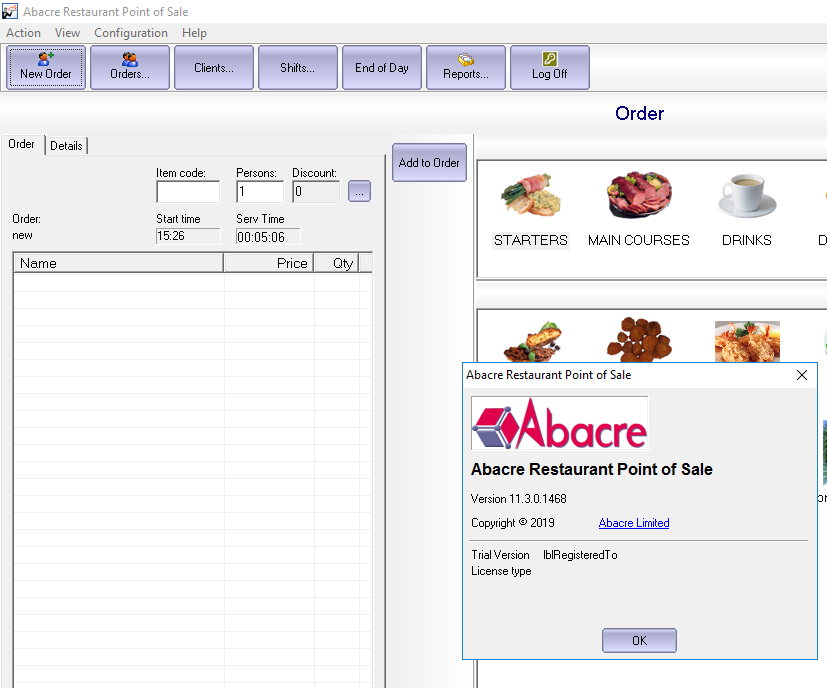The image size is (827, 688).
Task: Open the Configuration menu
Action: [x=131, y=33]
